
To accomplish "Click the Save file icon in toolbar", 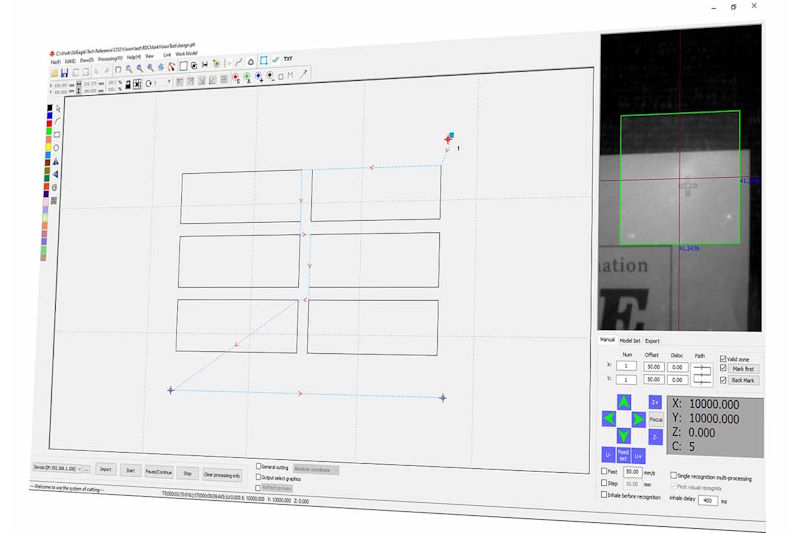I will pos(64,73).
